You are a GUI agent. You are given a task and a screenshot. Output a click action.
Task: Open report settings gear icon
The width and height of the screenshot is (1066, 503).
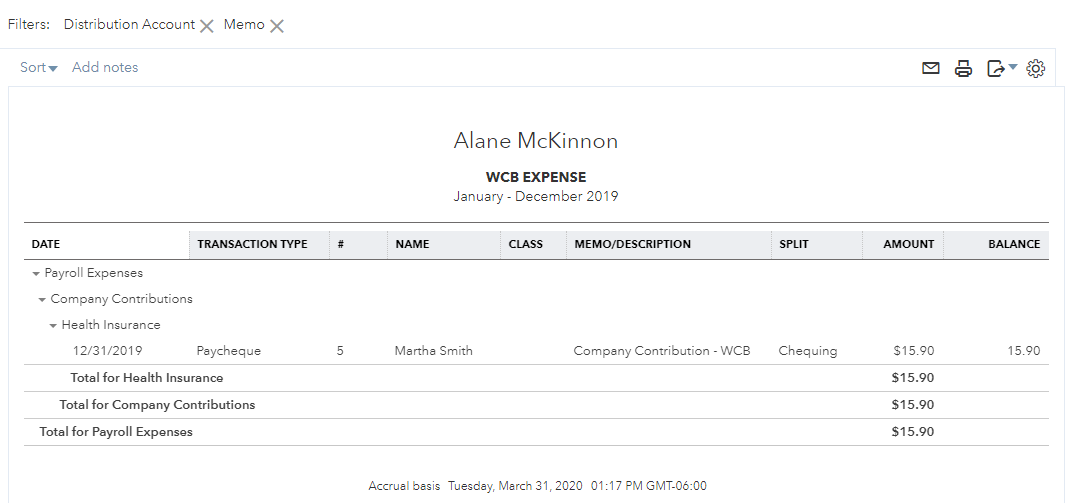click(1036, 68)
